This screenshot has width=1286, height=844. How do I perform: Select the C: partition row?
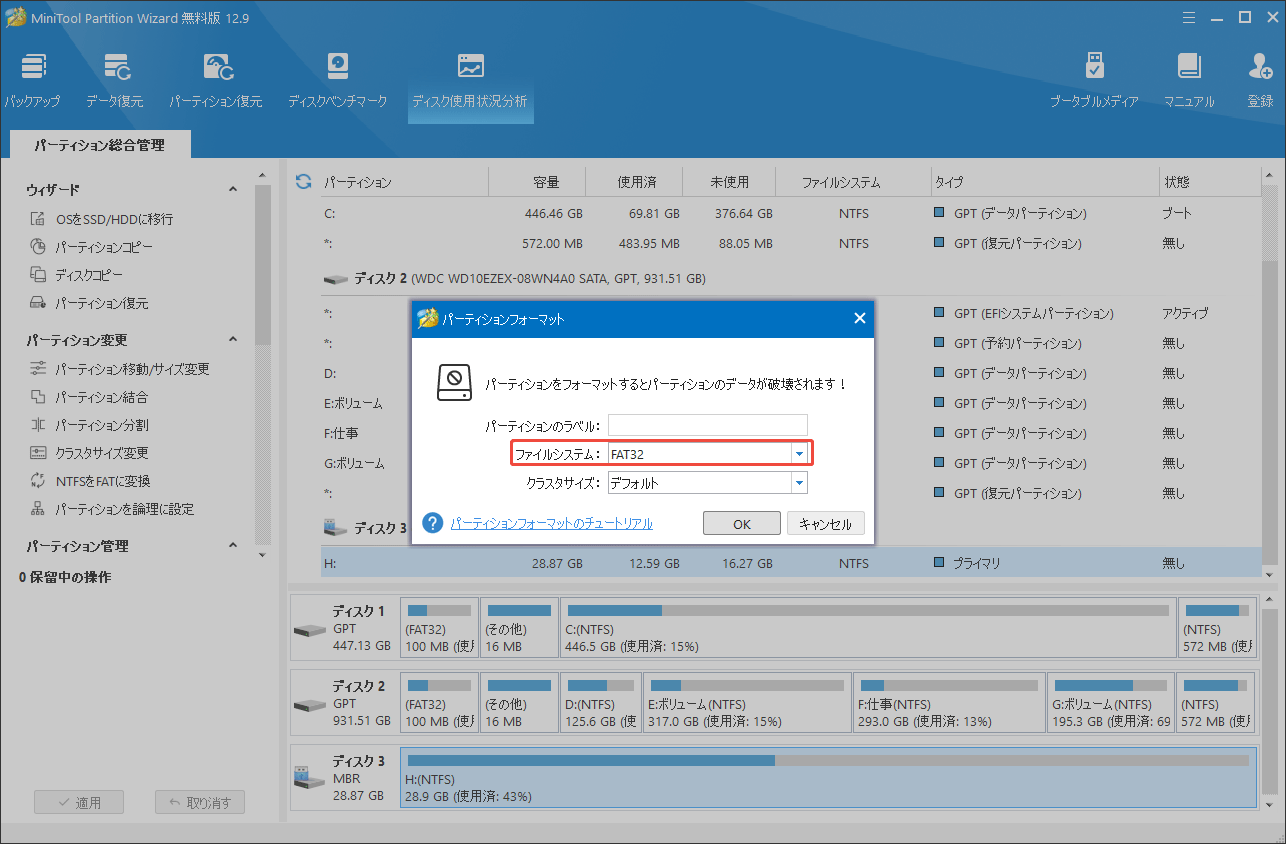click(791, 213)
